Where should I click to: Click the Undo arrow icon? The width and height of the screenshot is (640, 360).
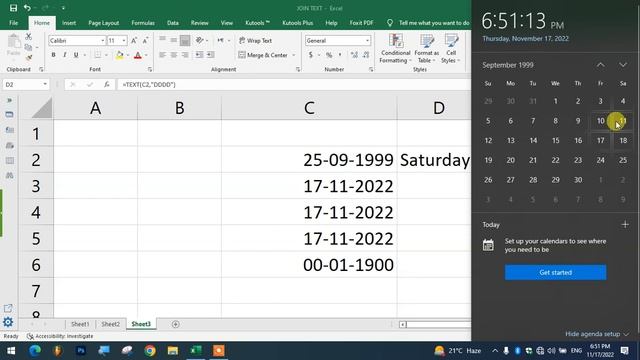[27, 8]
